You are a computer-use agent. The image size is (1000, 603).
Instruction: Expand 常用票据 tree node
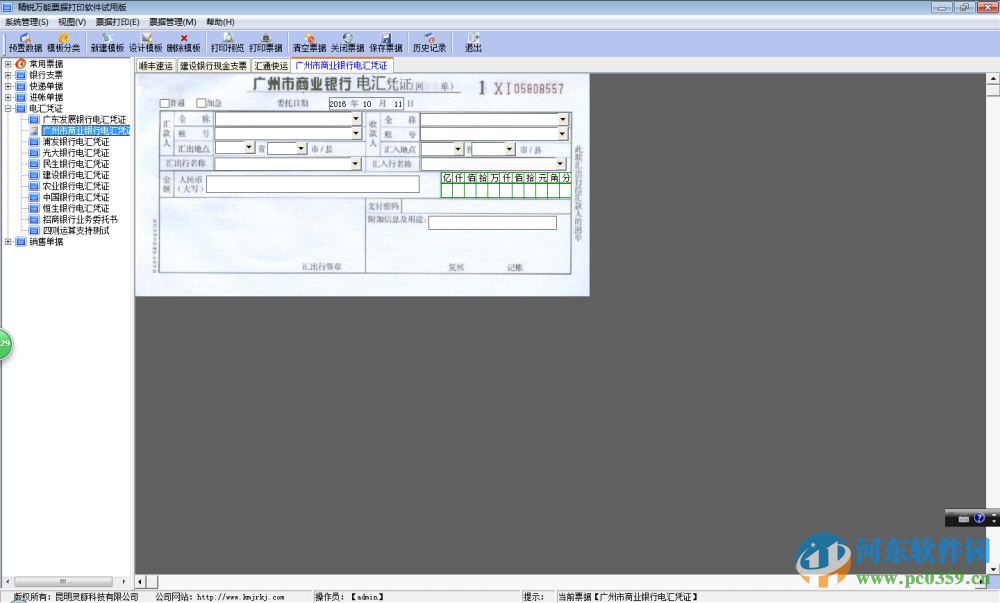click(x=8, y=64)
